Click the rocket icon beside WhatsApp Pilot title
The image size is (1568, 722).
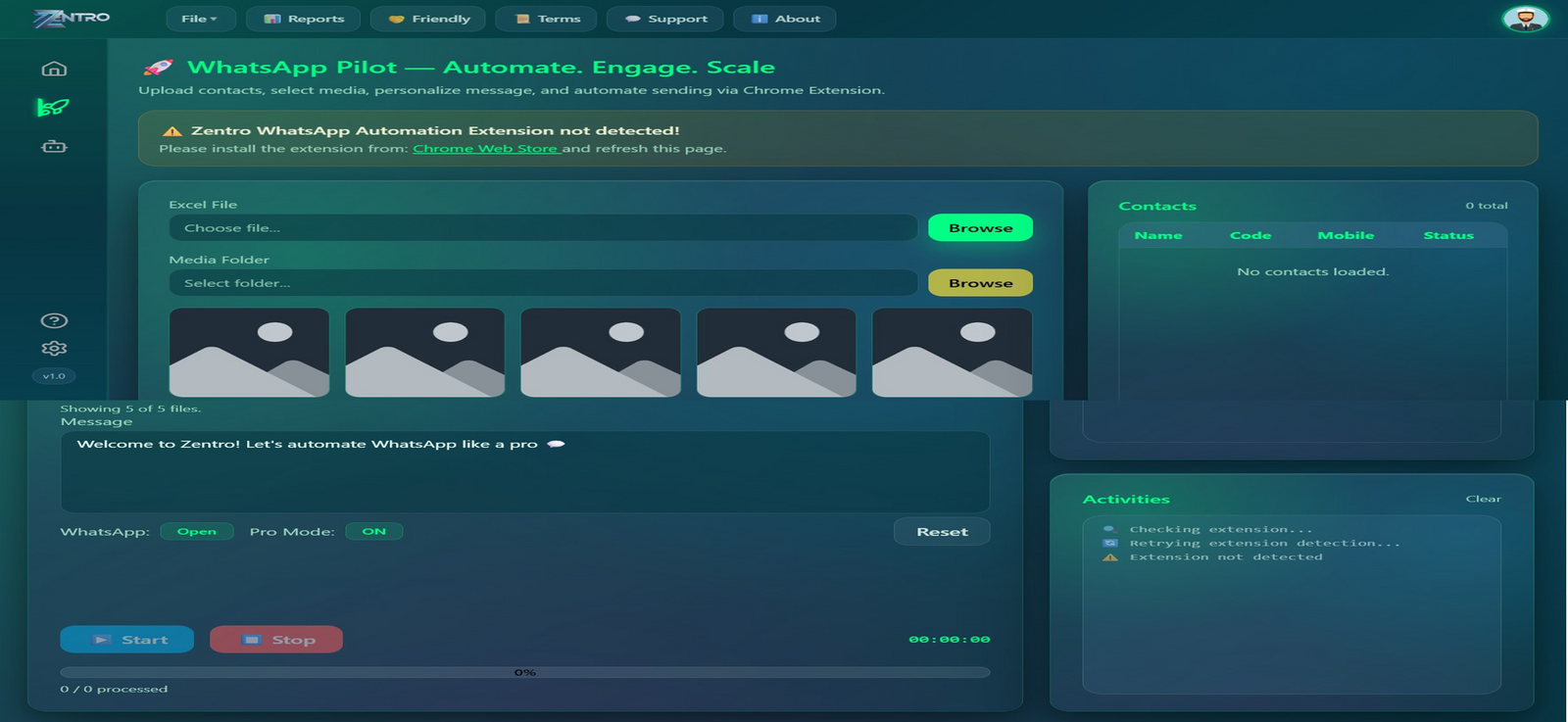[159, 67]
